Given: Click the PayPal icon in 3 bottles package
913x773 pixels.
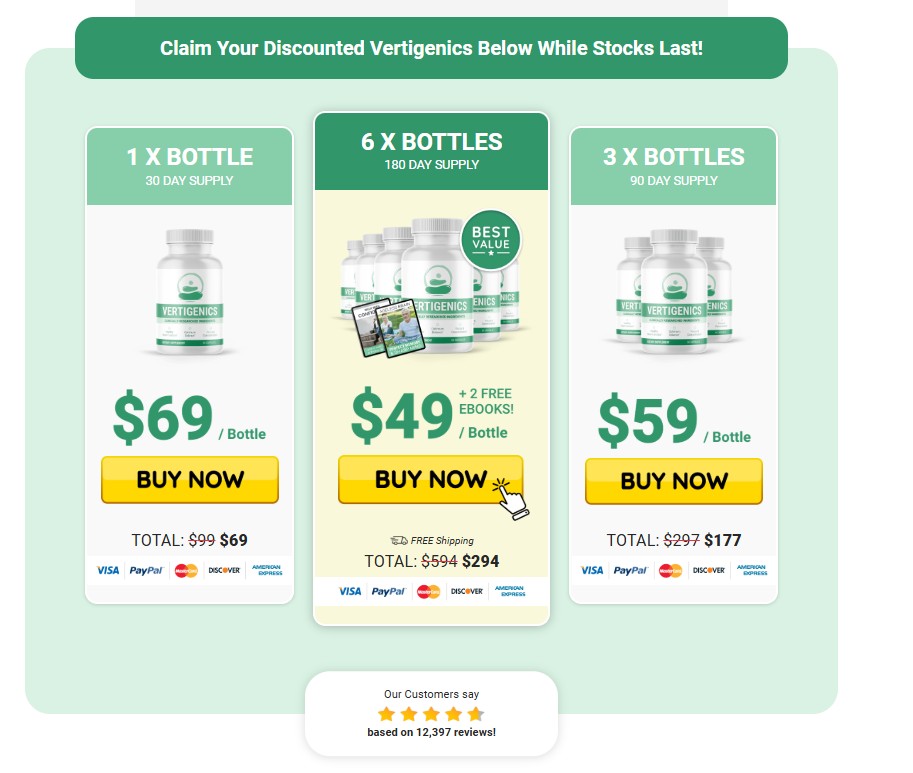Looking at the screenshot, I should click(x=630, y=571).
